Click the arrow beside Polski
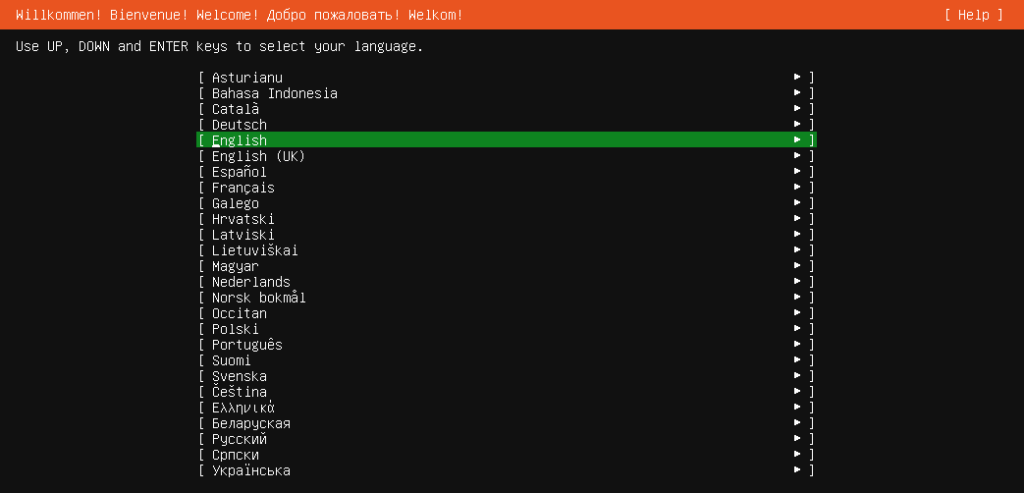This screenshot has width=1024, height=493. pos(797,329)
